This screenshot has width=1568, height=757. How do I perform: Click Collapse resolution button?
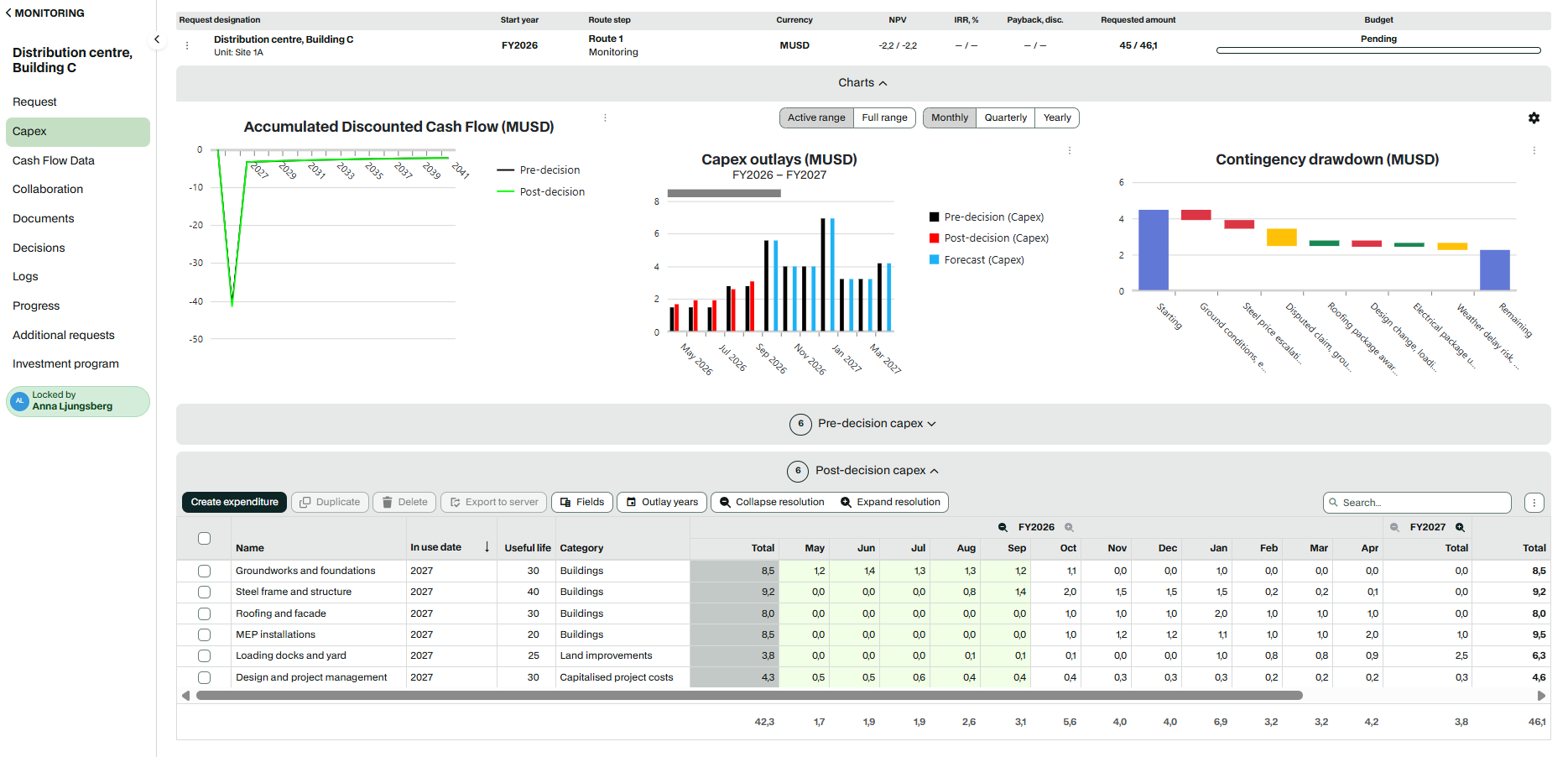(x=772, y=503)
